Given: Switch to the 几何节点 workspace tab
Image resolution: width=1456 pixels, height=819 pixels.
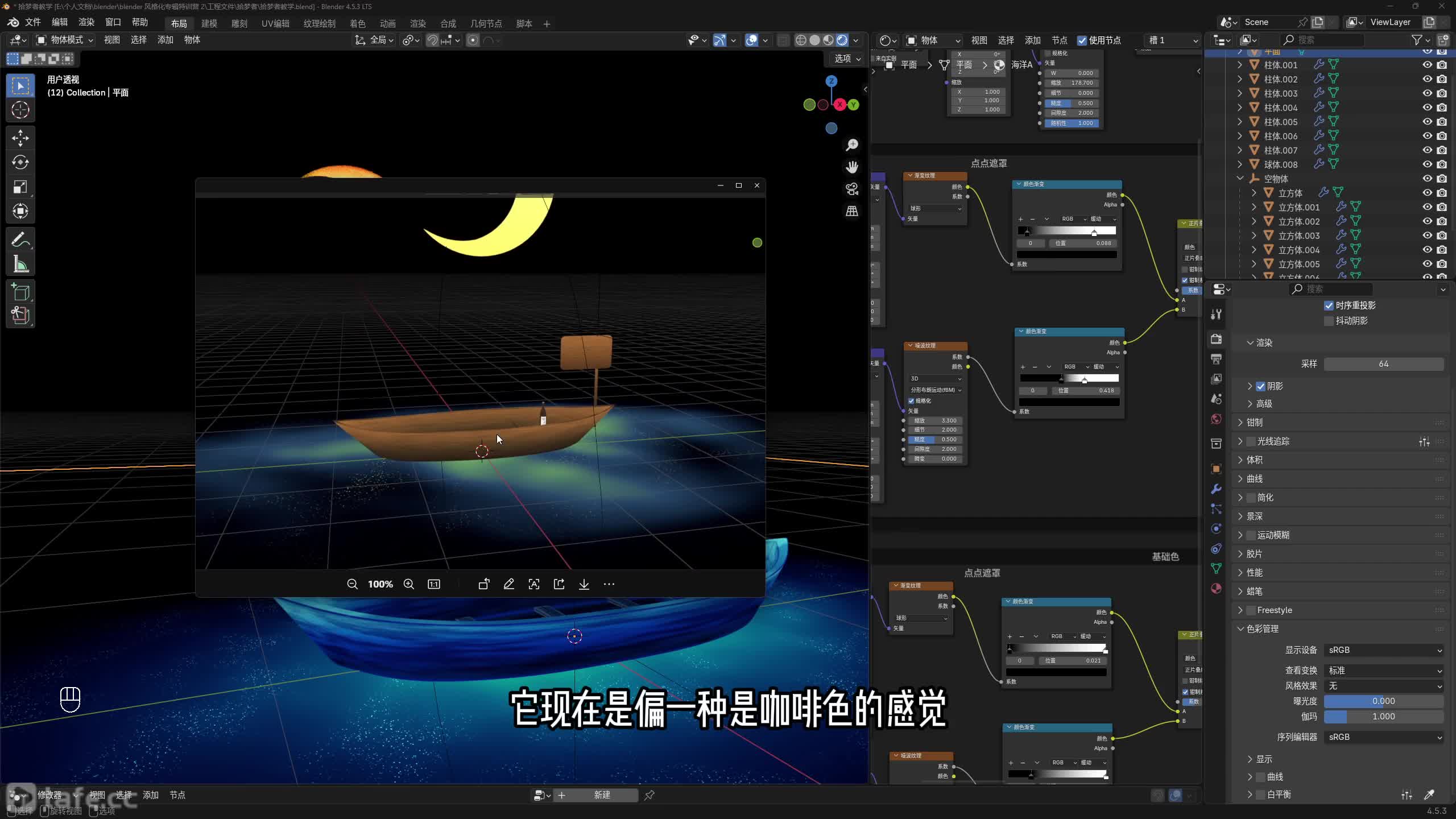Looking at the screenshot, I should click(x=486, y=24).
